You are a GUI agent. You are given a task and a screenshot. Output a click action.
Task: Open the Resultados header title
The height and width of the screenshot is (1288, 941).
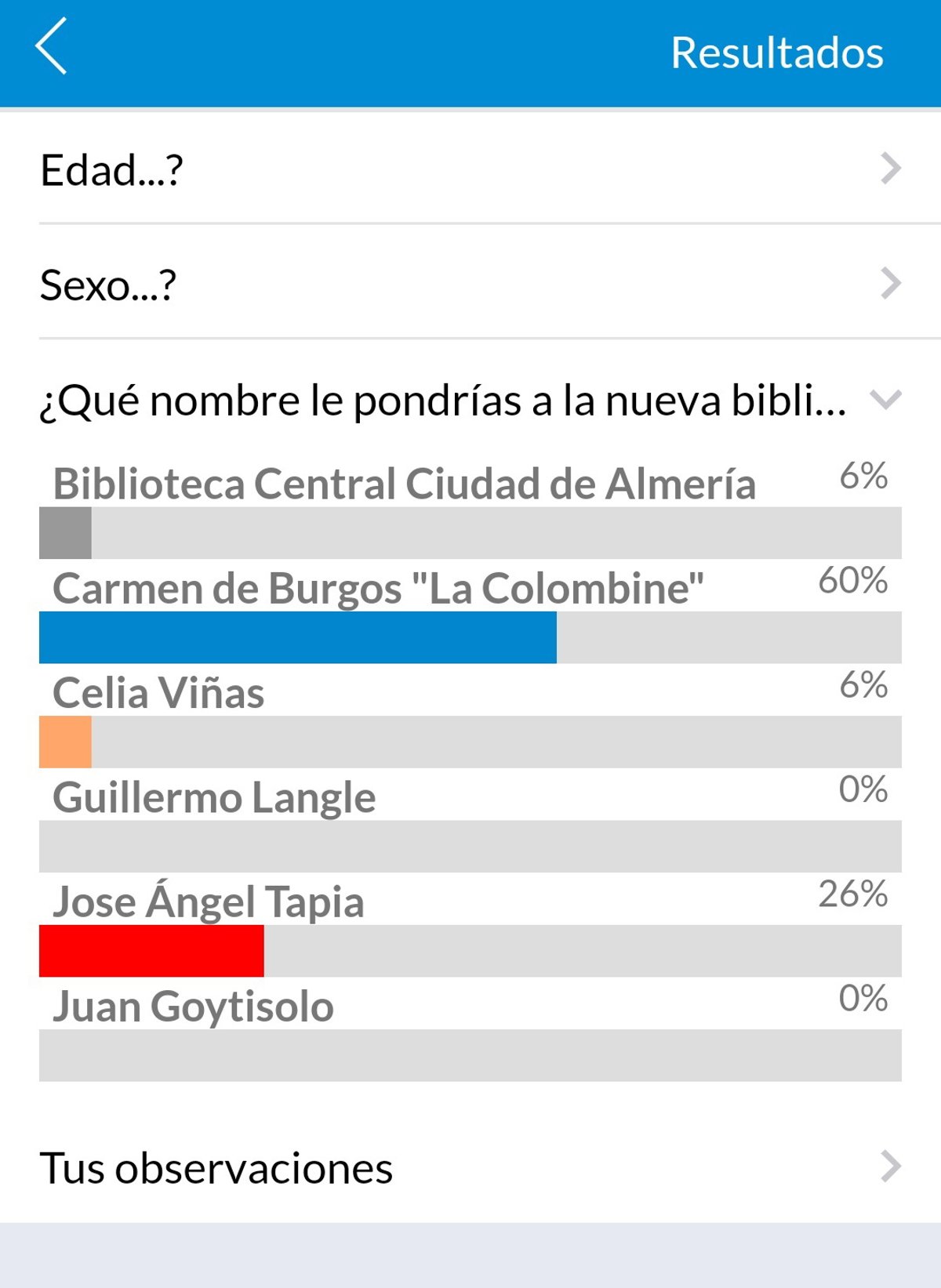point(776,53)
